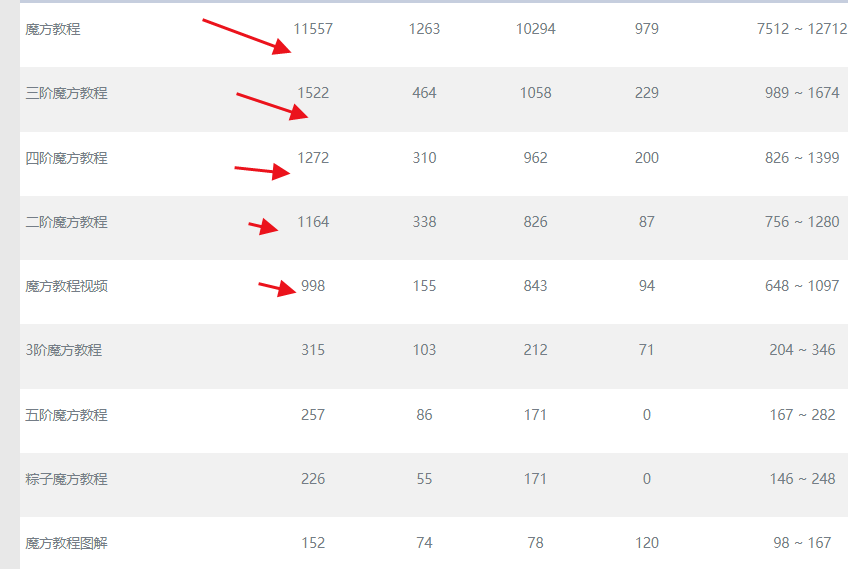
Task: Select the 四阶魔方教程 keyword
Action: (66, 158)
